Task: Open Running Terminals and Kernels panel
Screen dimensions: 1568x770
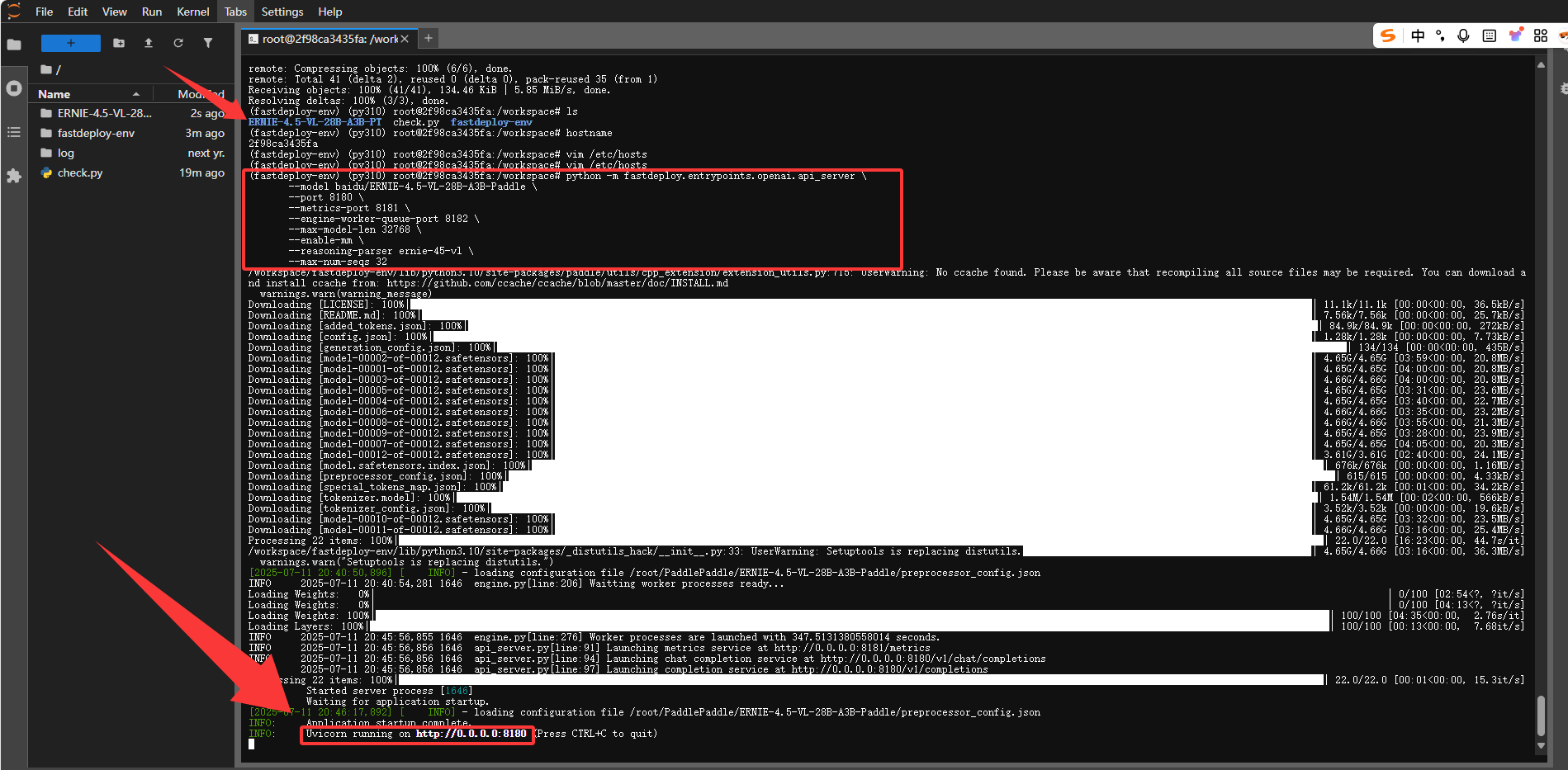Action: [14, 88]
